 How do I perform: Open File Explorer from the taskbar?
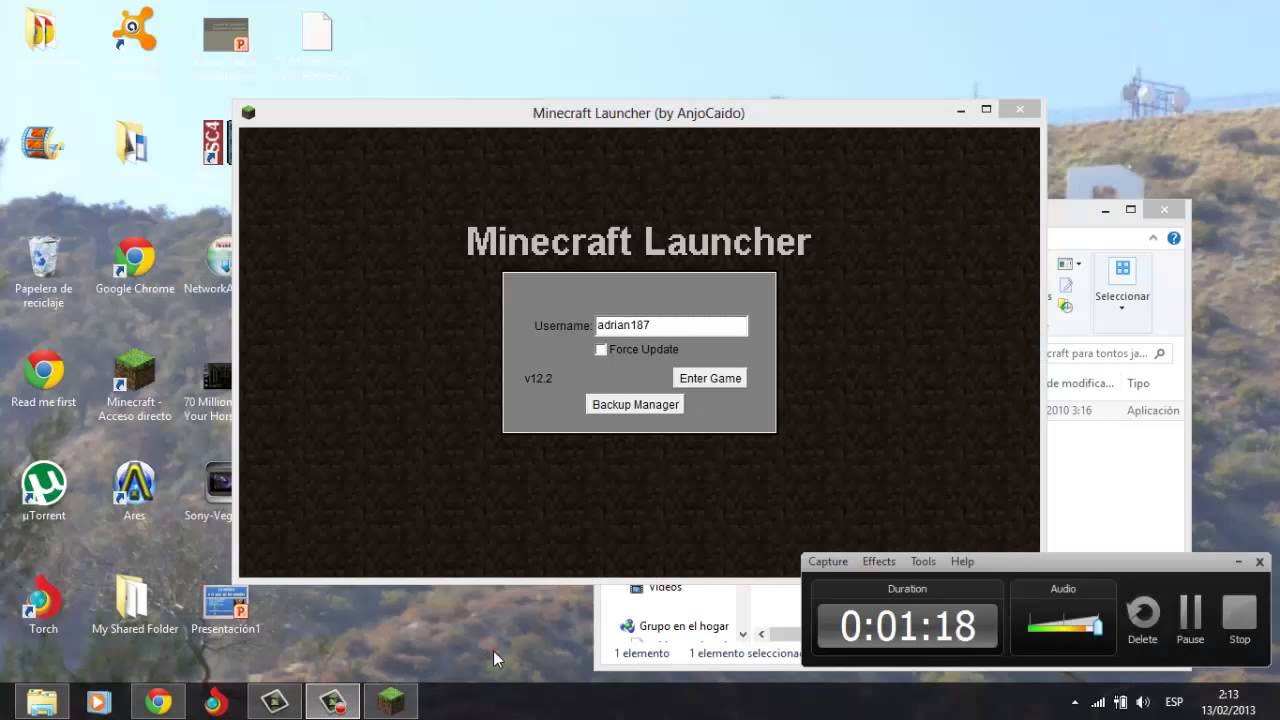pos(42,702)
